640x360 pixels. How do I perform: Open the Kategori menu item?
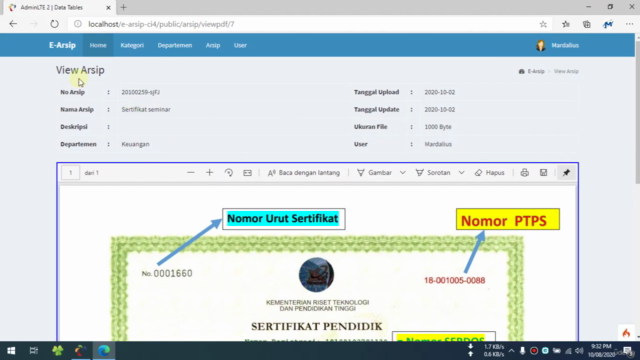[x=132, y=45]
